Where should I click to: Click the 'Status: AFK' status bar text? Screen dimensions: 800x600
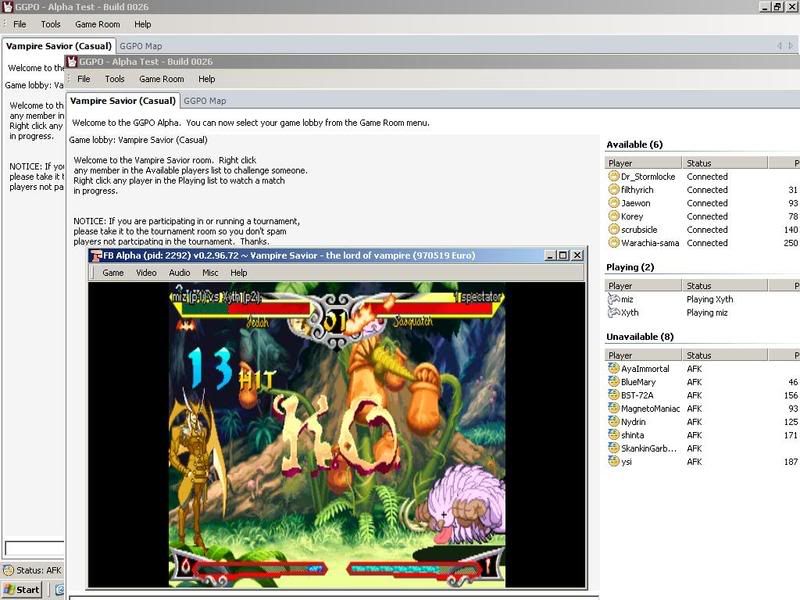[39, 570]
